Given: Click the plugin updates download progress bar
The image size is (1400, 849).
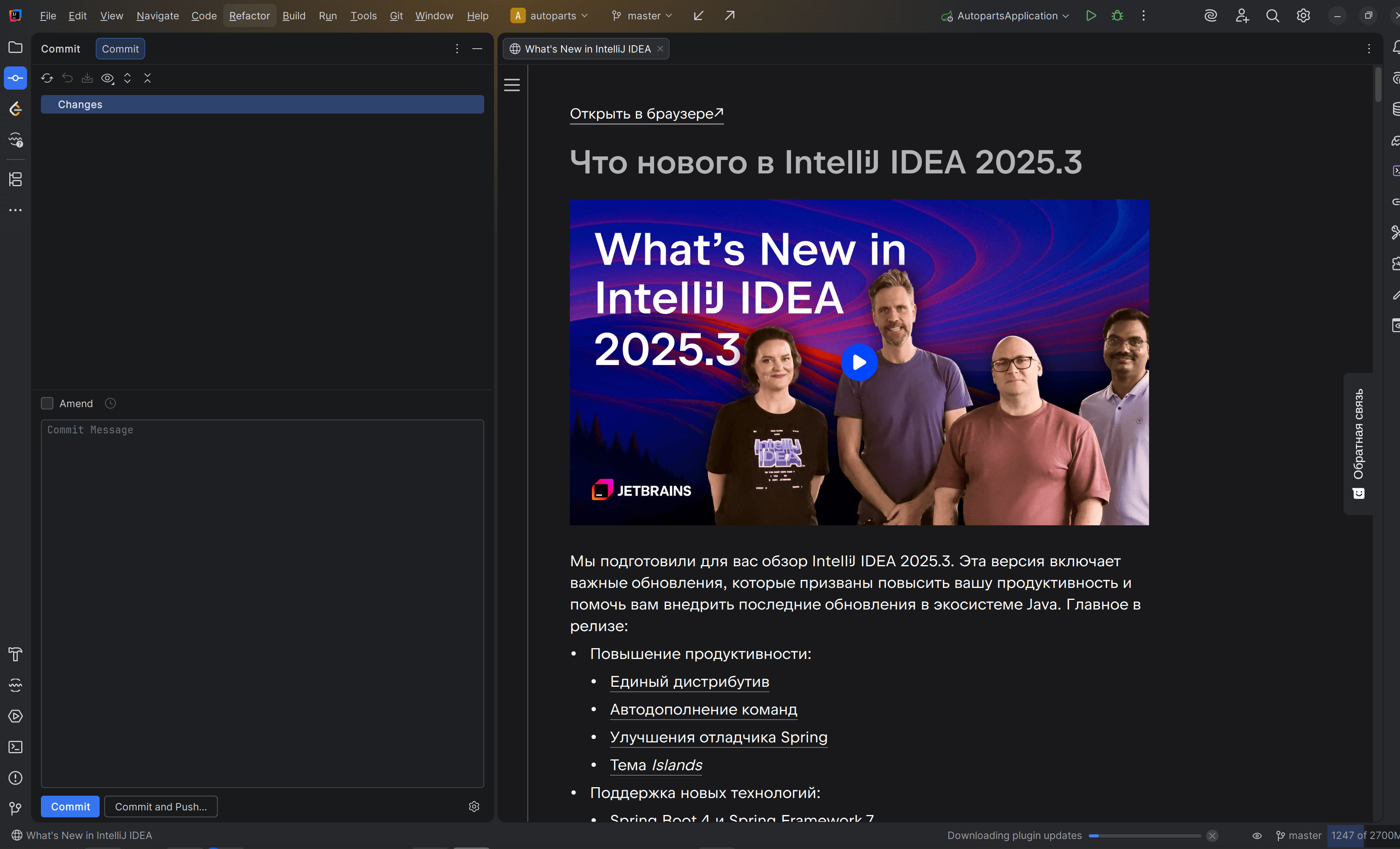Looking at the screenshot, I should (x=1144, y=835).
